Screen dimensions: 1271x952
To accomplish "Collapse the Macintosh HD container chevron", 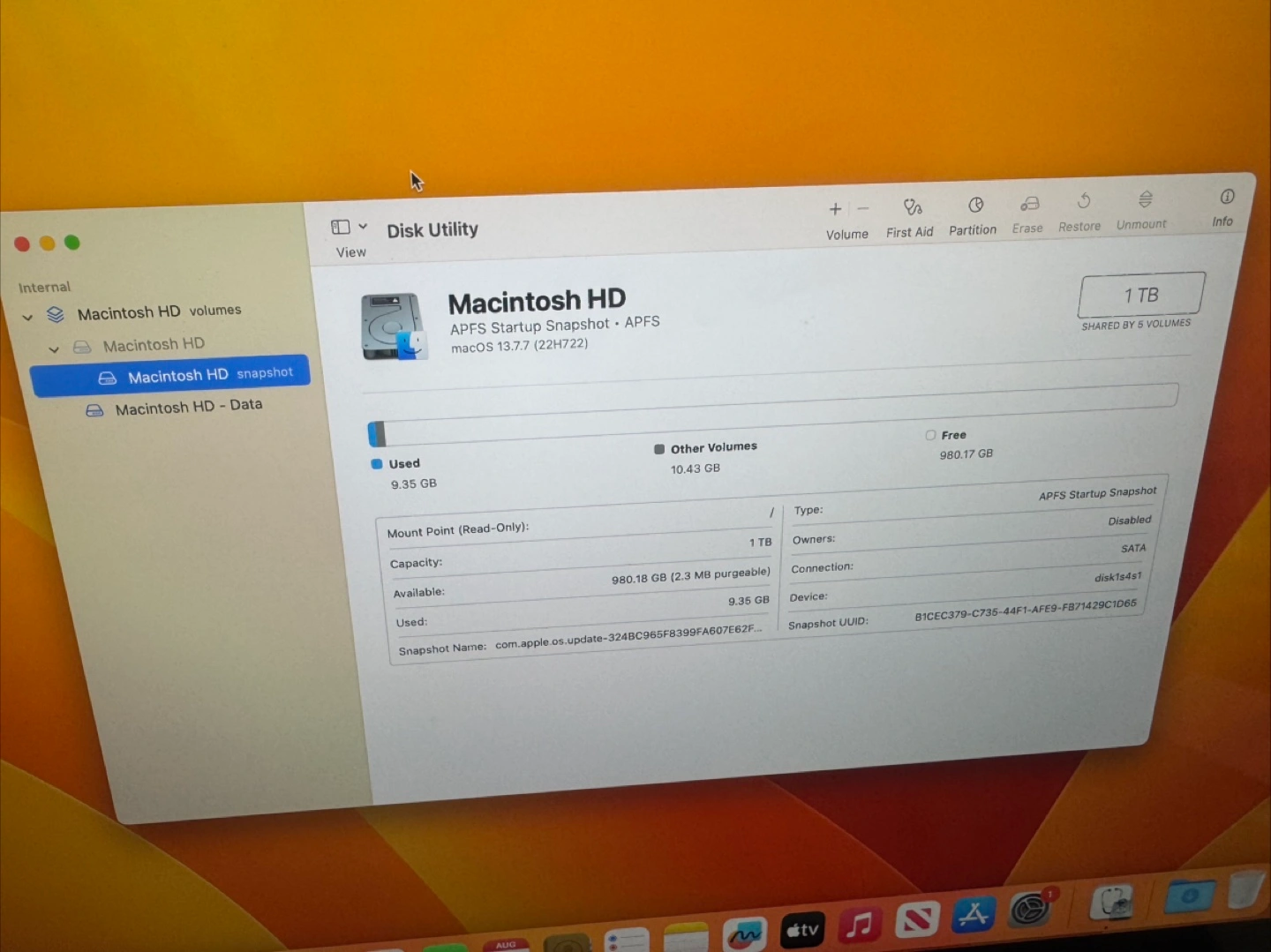I will pyautogui.click(x=54, y=349).
